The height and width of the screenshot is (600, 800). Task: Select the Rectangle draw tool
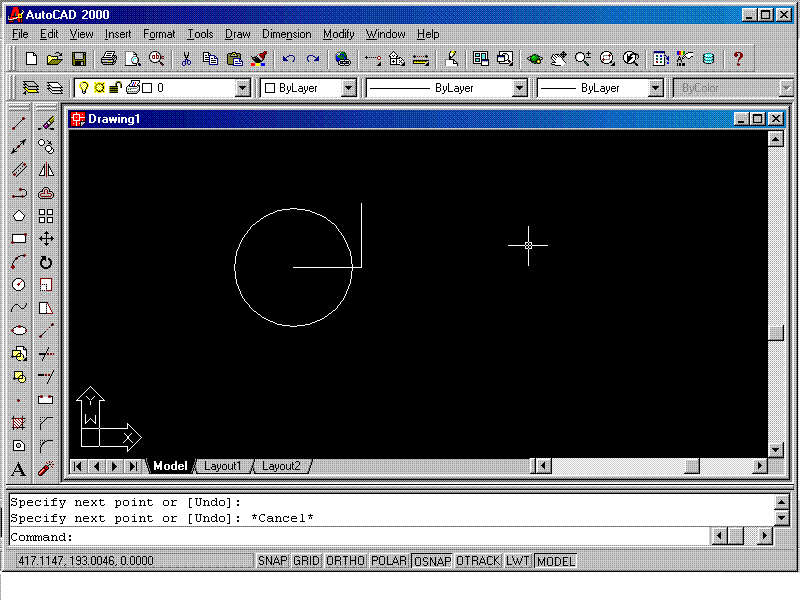tap(19, 239)
